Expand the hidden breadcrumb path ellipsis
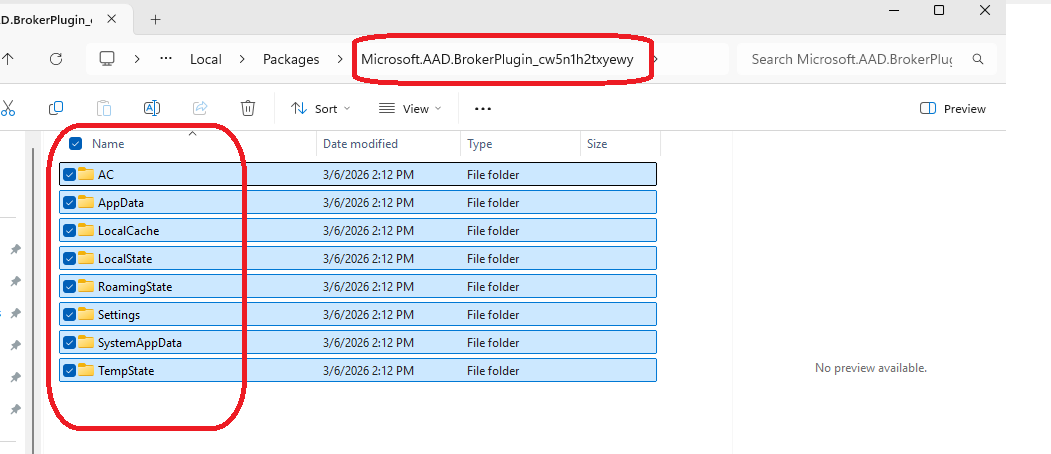This screenshot has width=1051, height=454. coord(166,59)
